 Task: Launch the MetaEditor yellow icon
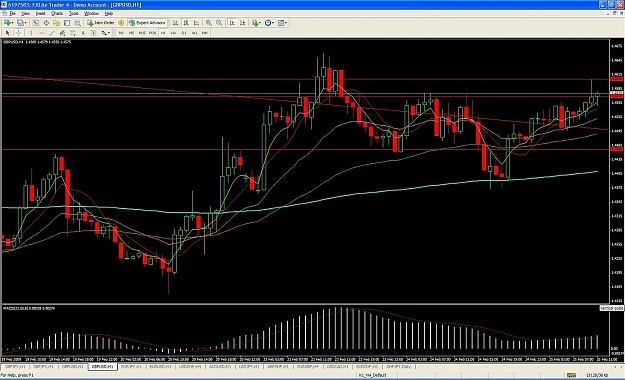click(121, 23)
